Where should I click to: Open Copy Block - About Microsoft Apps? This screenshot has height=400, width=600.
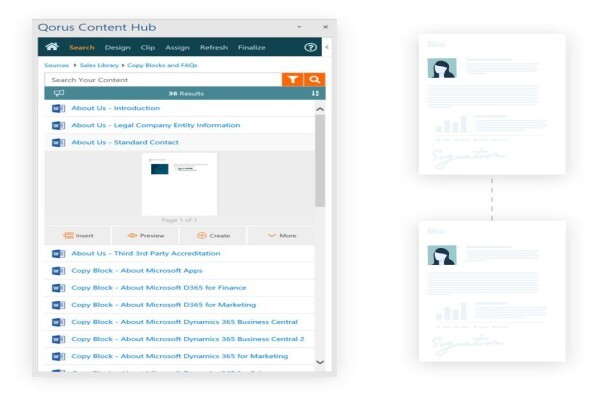[x=137, y=271]
